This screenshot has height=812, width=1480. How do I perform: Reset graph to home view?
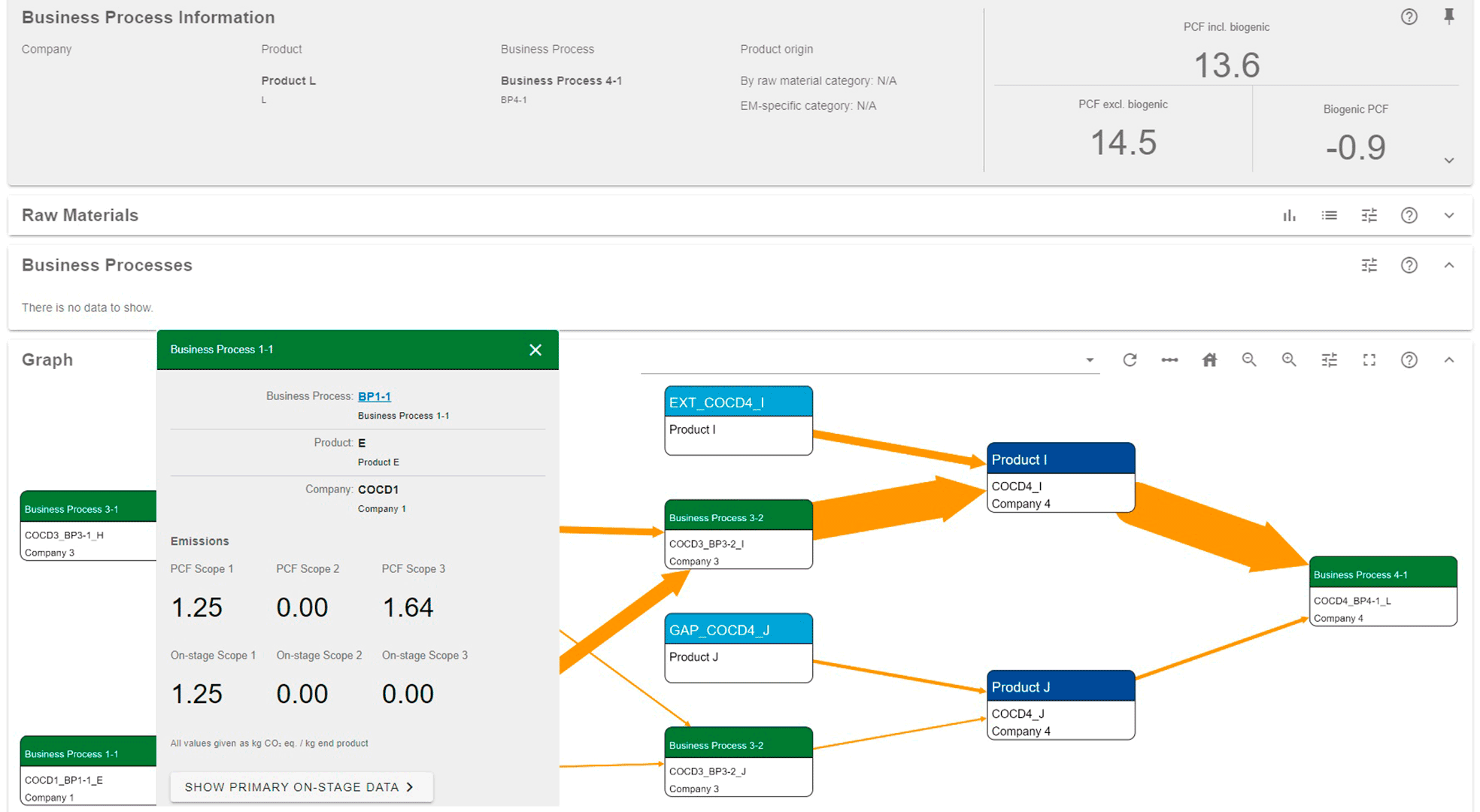point(1209,360)
